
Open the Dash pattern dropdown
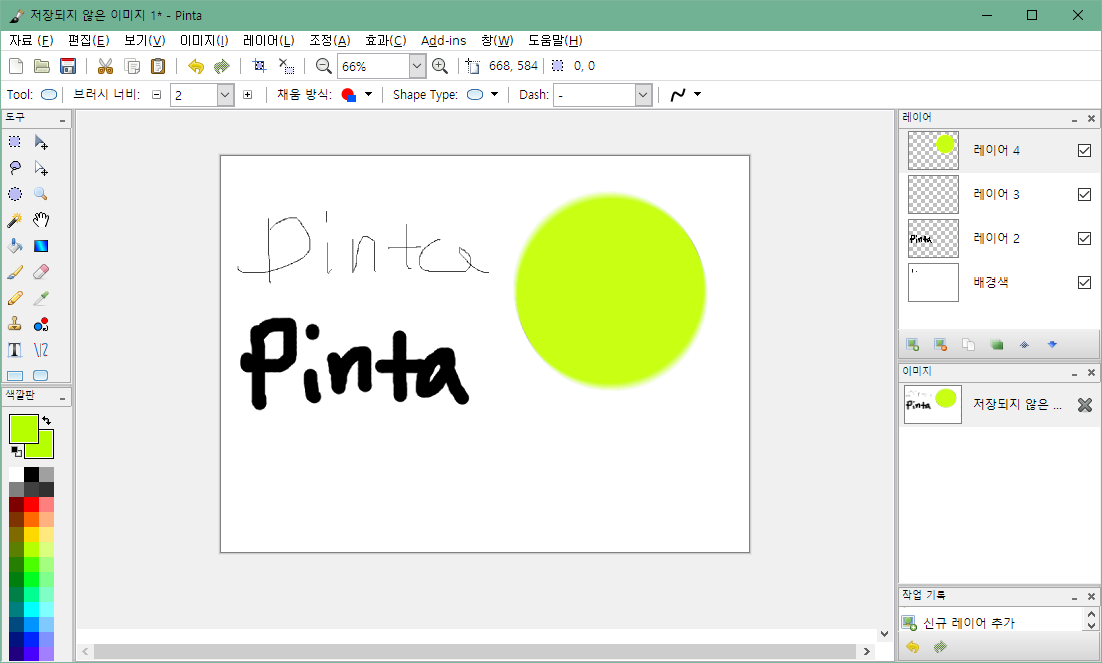click(x=643, y=95)
